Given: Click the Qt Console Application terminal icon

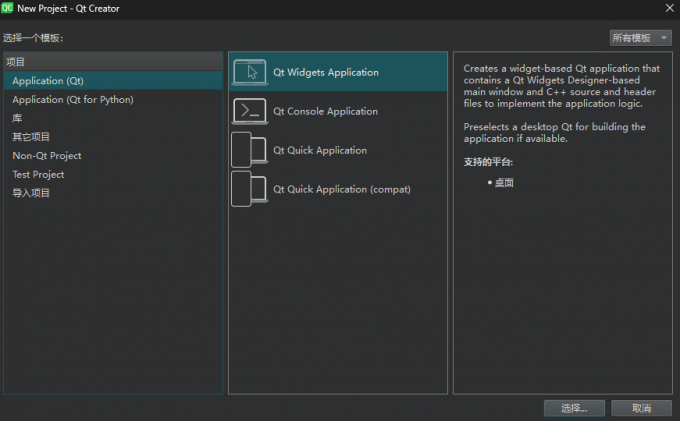Looking at the screenshot, I should click(x=249, y=111).
